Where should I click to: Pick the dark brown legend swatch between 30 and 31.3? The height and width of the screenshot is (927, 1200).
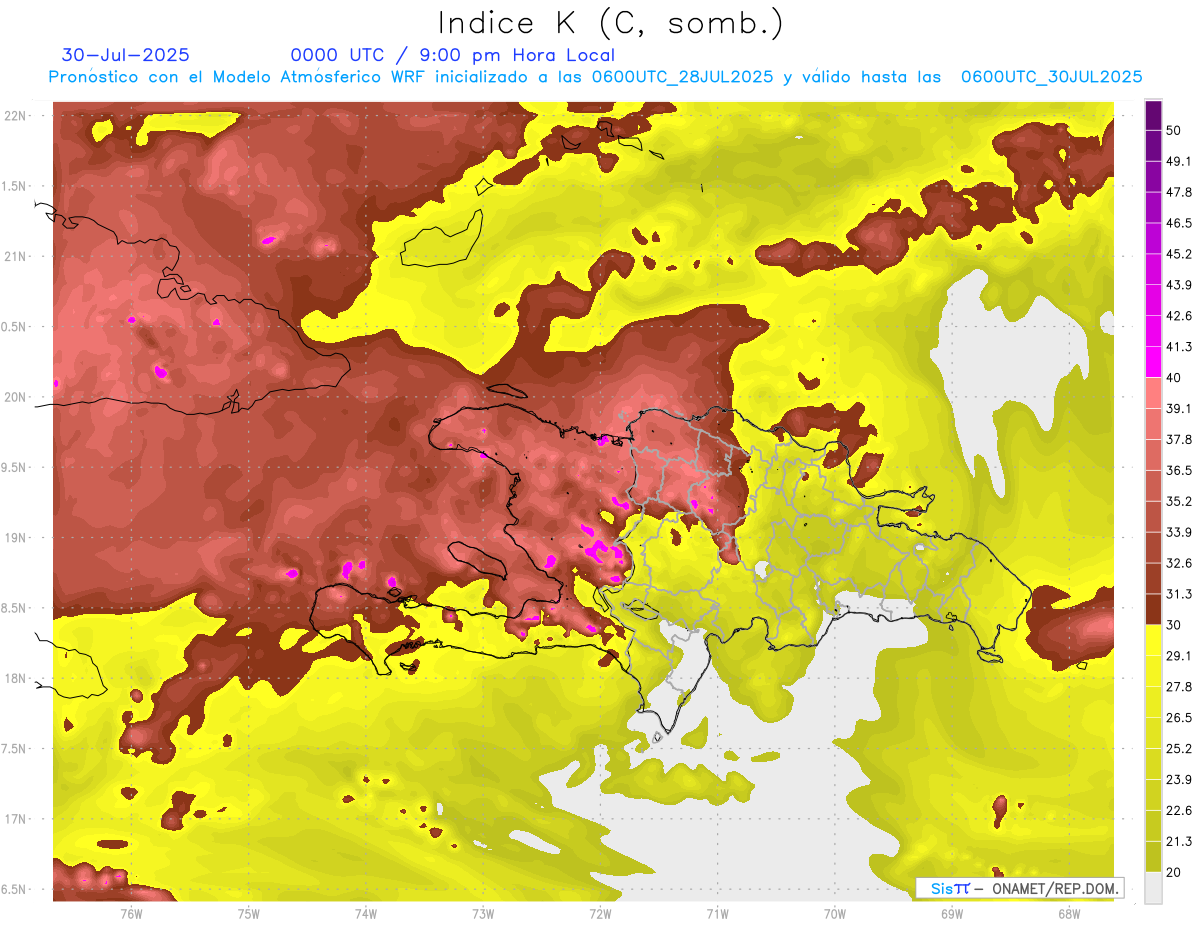coord(1153,609)
